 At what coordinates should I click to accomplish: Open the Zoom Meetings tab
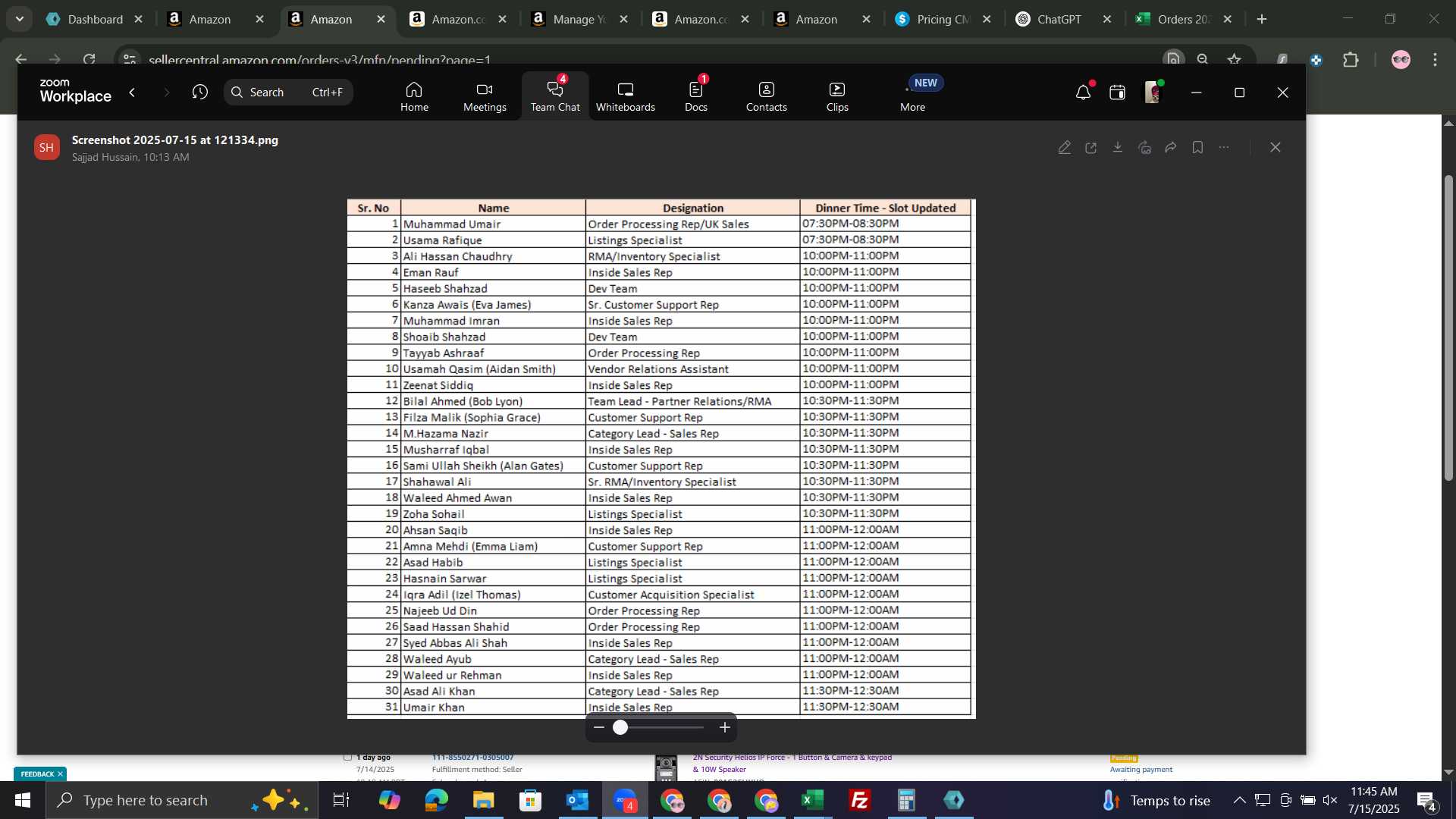click(485, 96)
